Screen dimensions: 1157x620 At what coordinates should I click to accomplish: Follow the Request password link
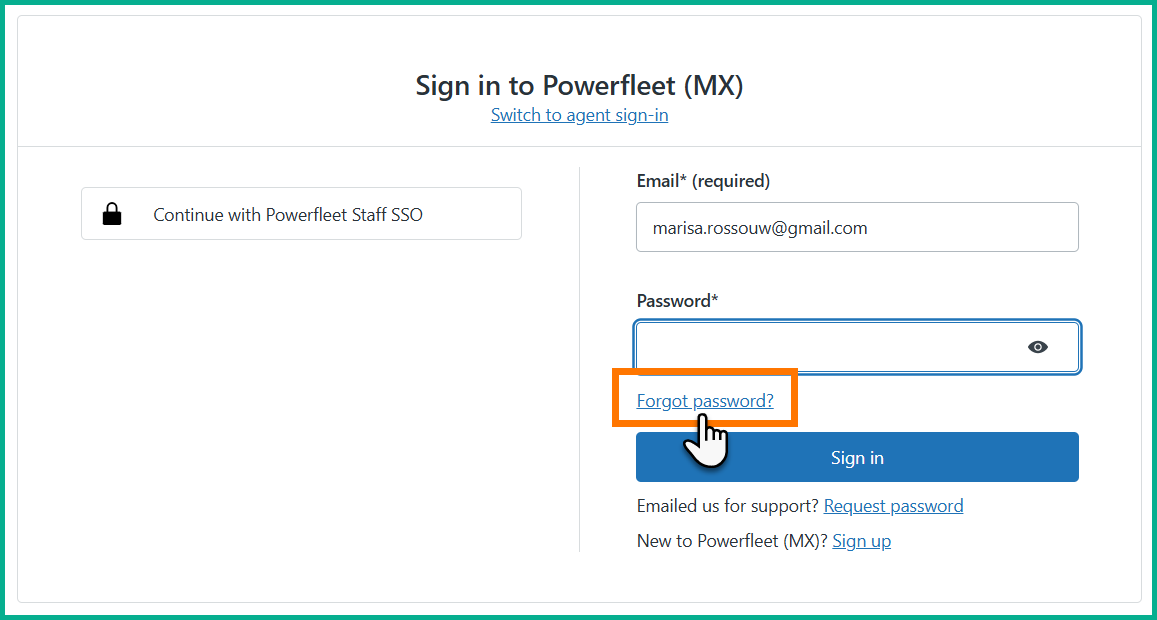[x=893, y=506]
